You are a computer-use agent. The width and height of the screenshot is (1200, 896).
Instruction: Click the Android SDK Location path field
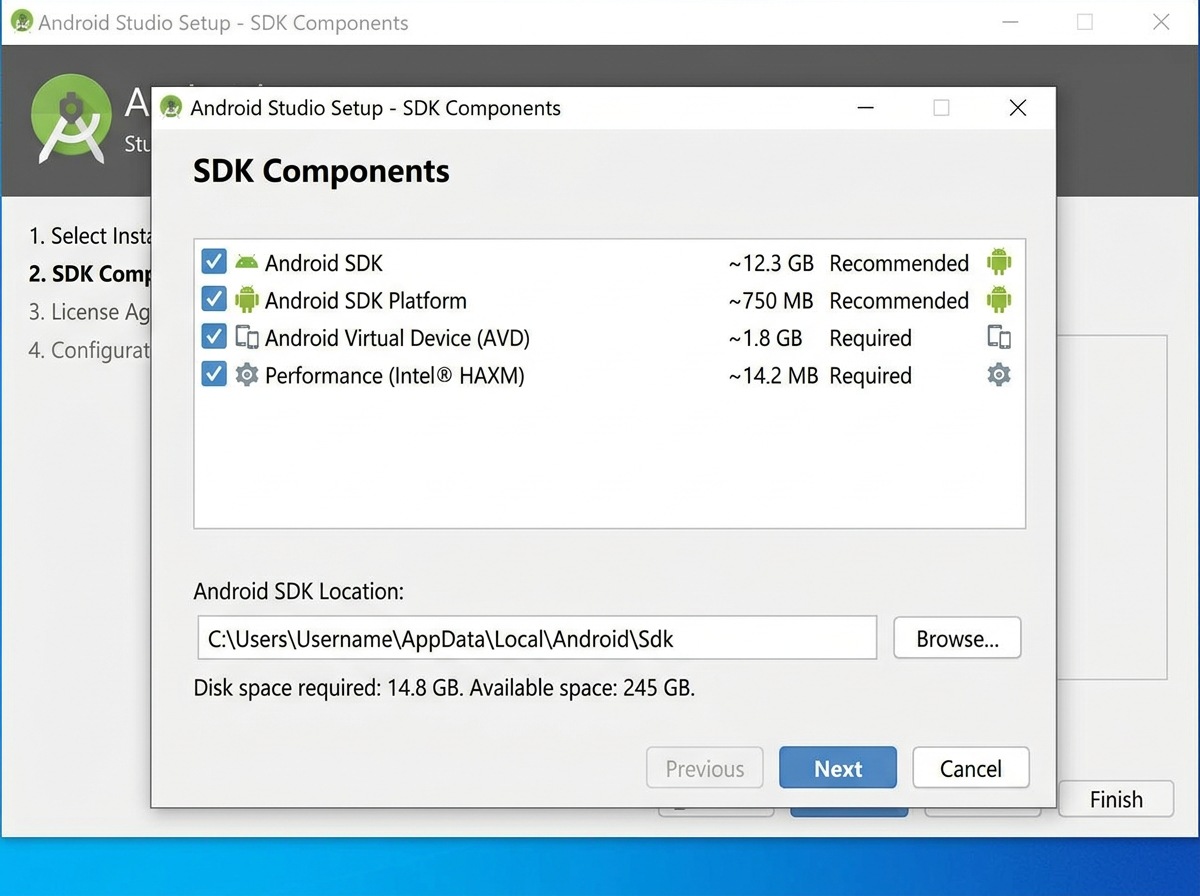coord(537,638)
